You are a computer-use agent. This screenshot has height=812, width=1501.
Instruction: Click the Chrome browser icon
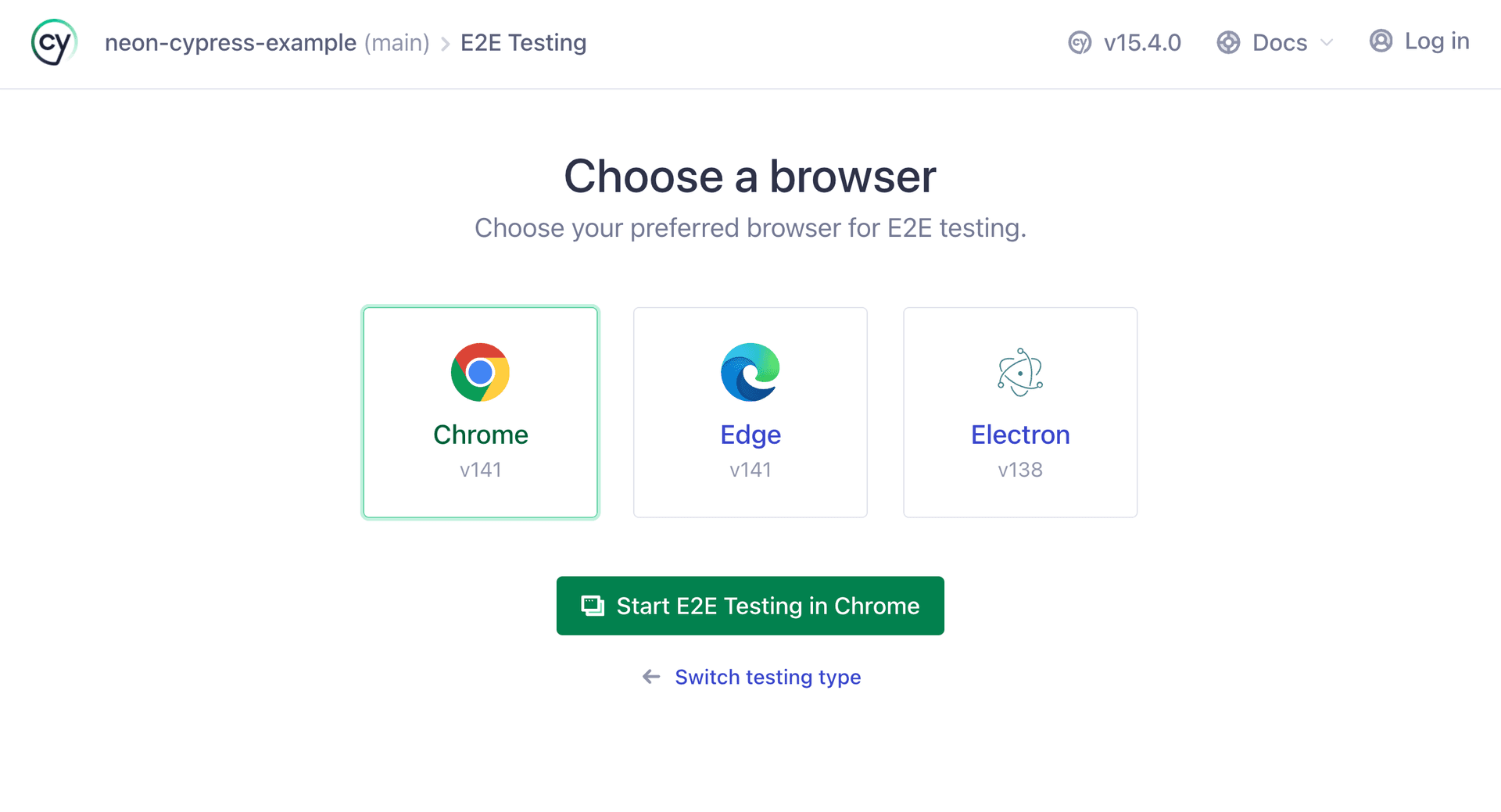point(480,372)
